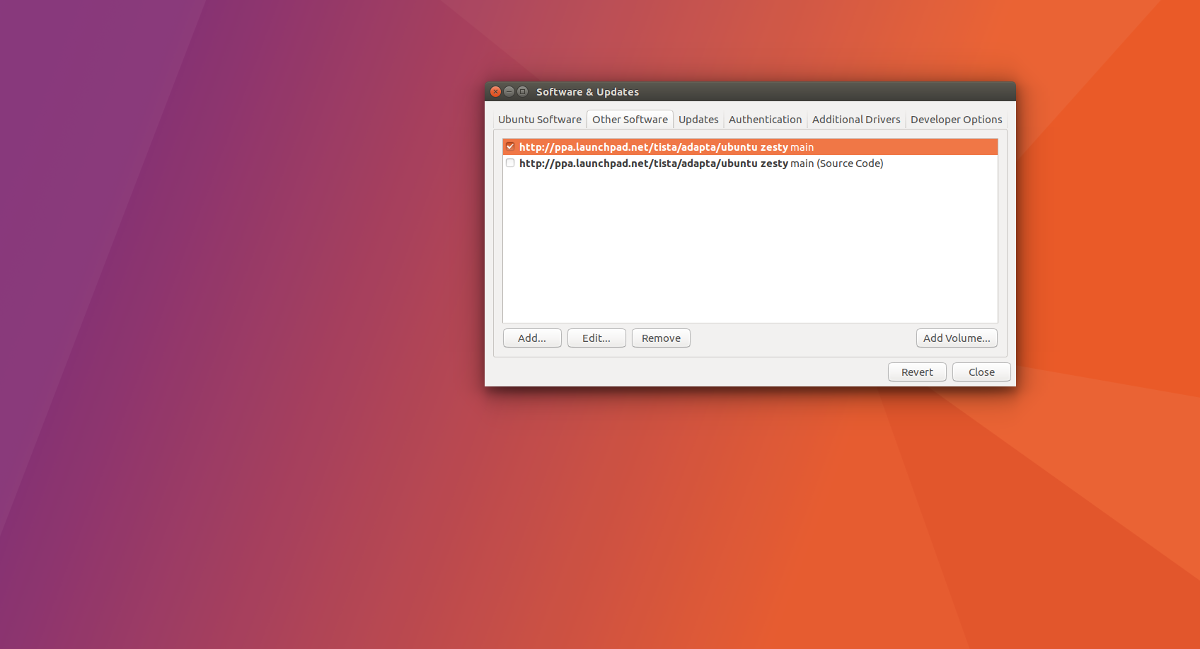Toggle the checkbox on the highlighted PPA entry
1200x649 pixels.
click(x=510, y=146)
